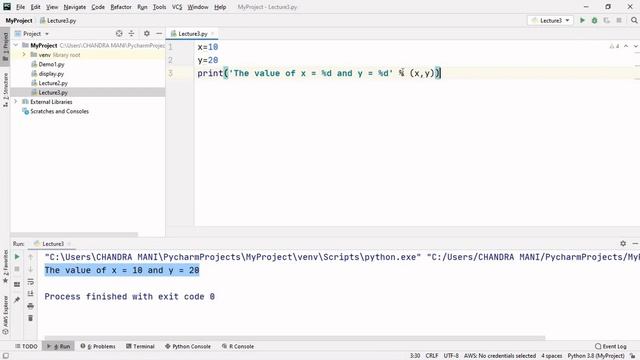This screenshot has width=640, height=360.
Task: Restore layout icon in Run panel
Action: pos(17,284)
